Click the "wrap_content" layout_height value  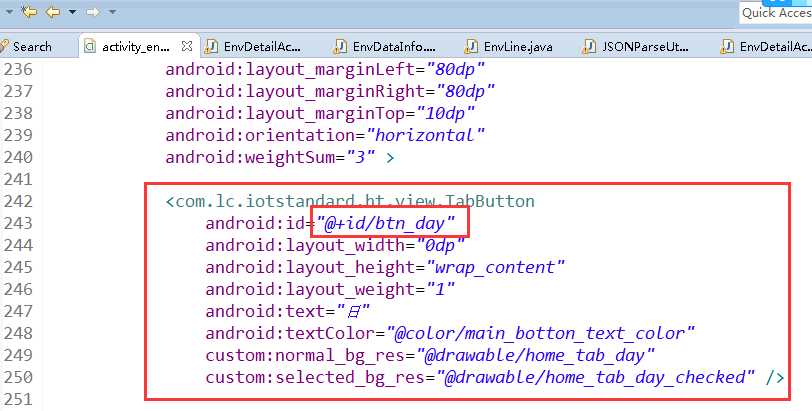(495, 267)
